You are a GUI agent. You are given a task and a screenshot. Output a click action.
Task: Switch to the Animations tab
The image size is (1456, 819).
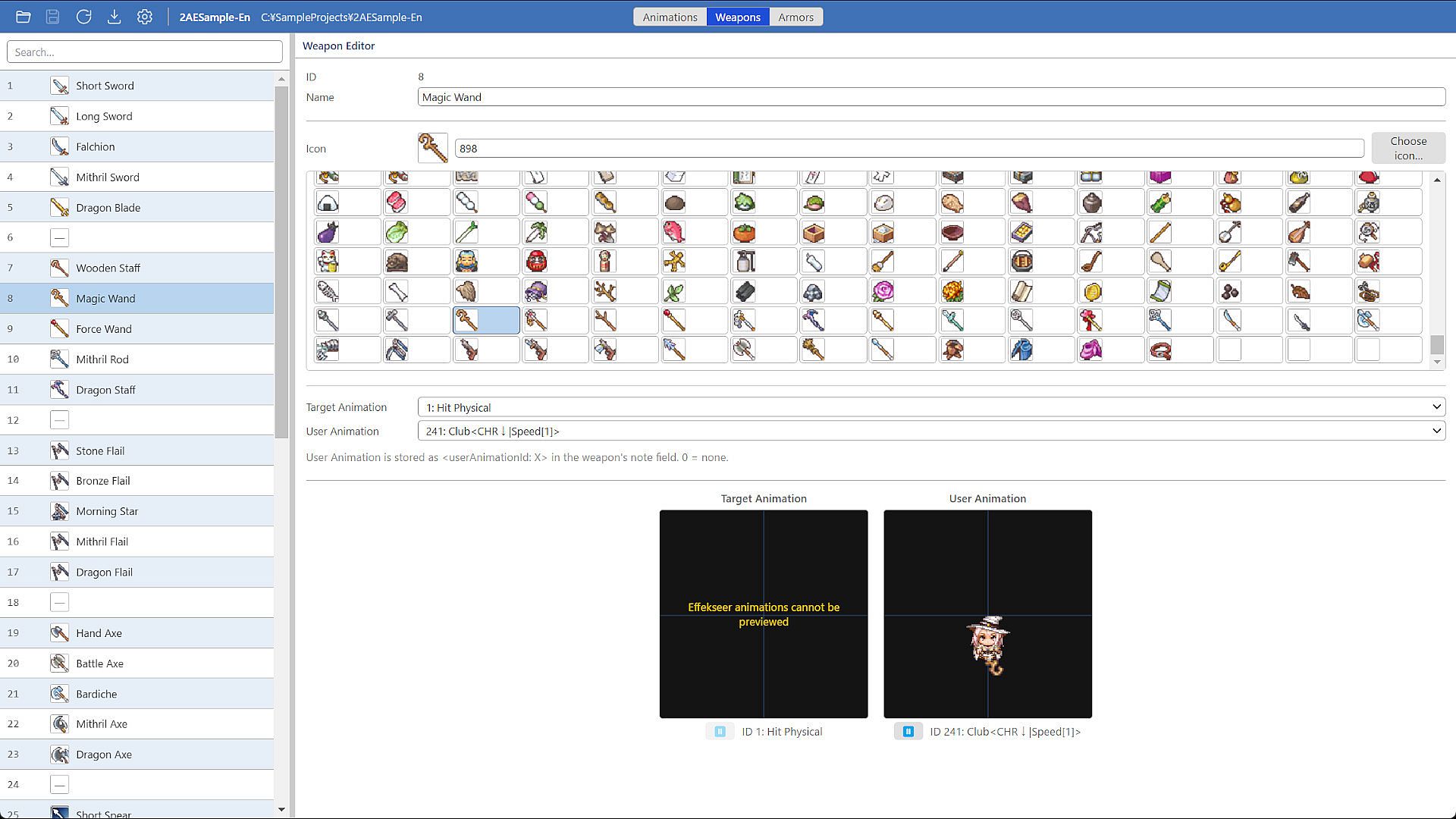(x=670, y=17)
